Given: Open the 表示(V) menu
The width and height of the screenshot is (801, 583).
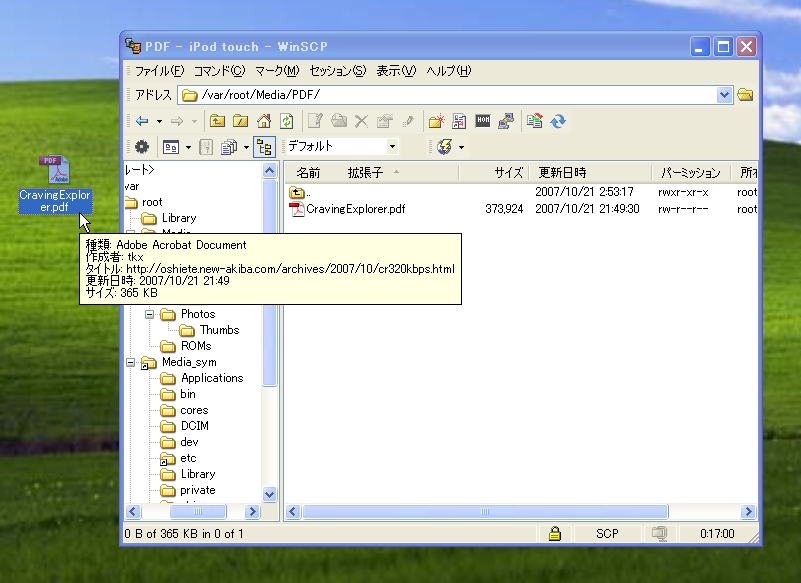Looking at the screenshot, I should pyautogui.click(x=396, y=71).
